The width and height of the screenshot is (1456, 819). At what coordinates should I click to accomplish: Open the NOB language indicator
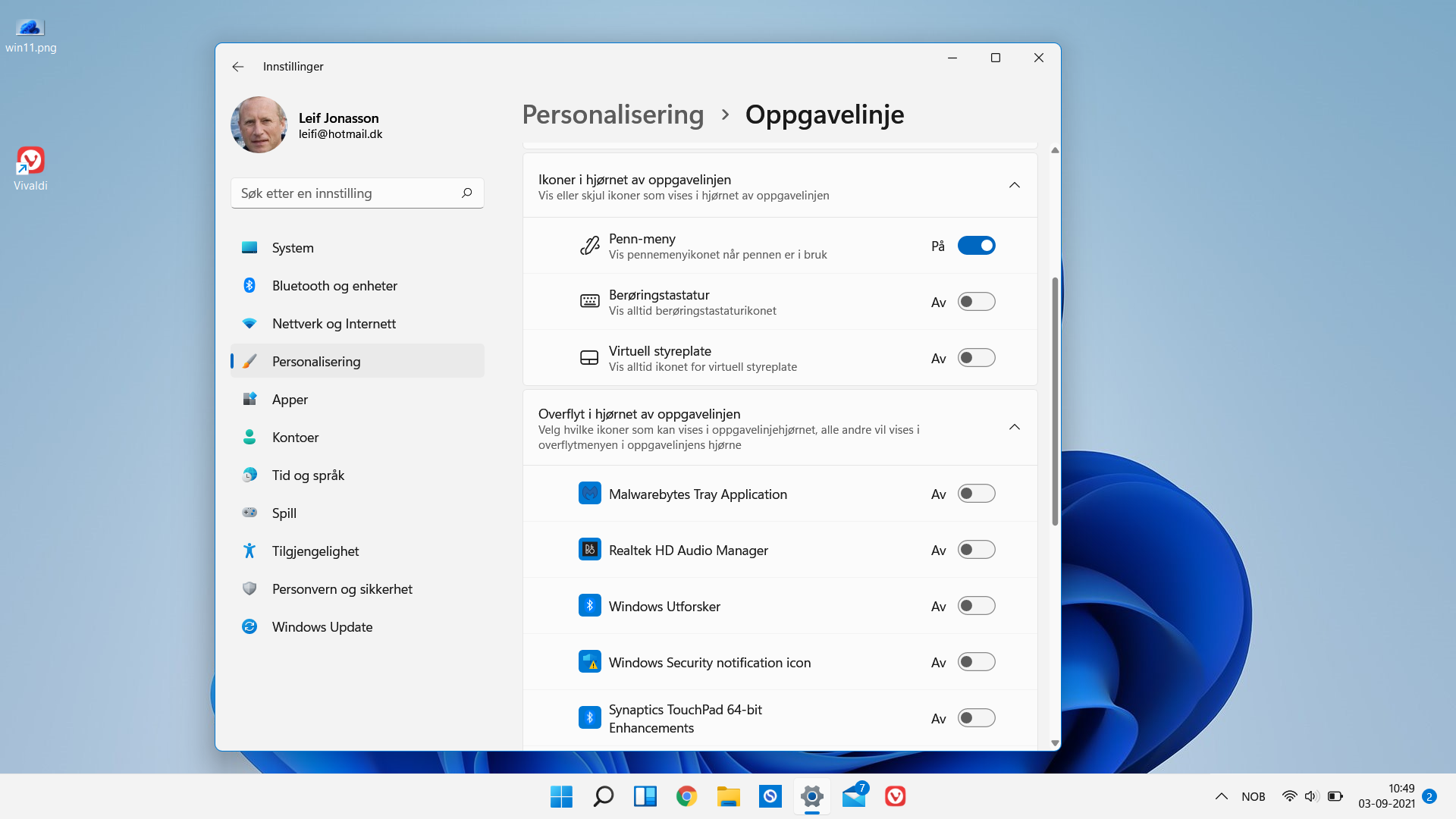pos(1254,796)
